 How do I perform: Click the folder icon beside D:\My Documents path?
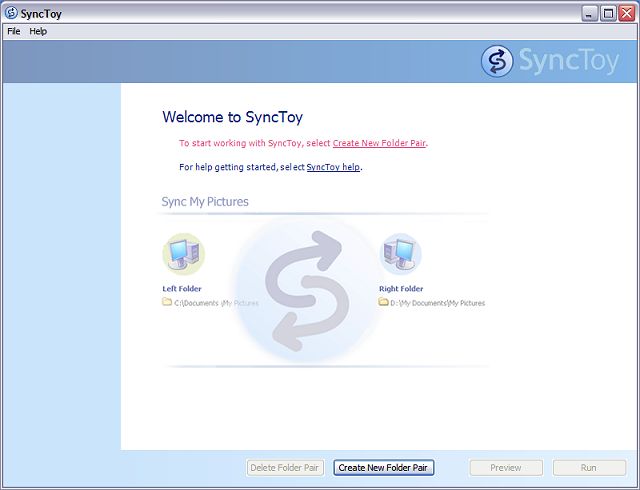tap(383, 302)
